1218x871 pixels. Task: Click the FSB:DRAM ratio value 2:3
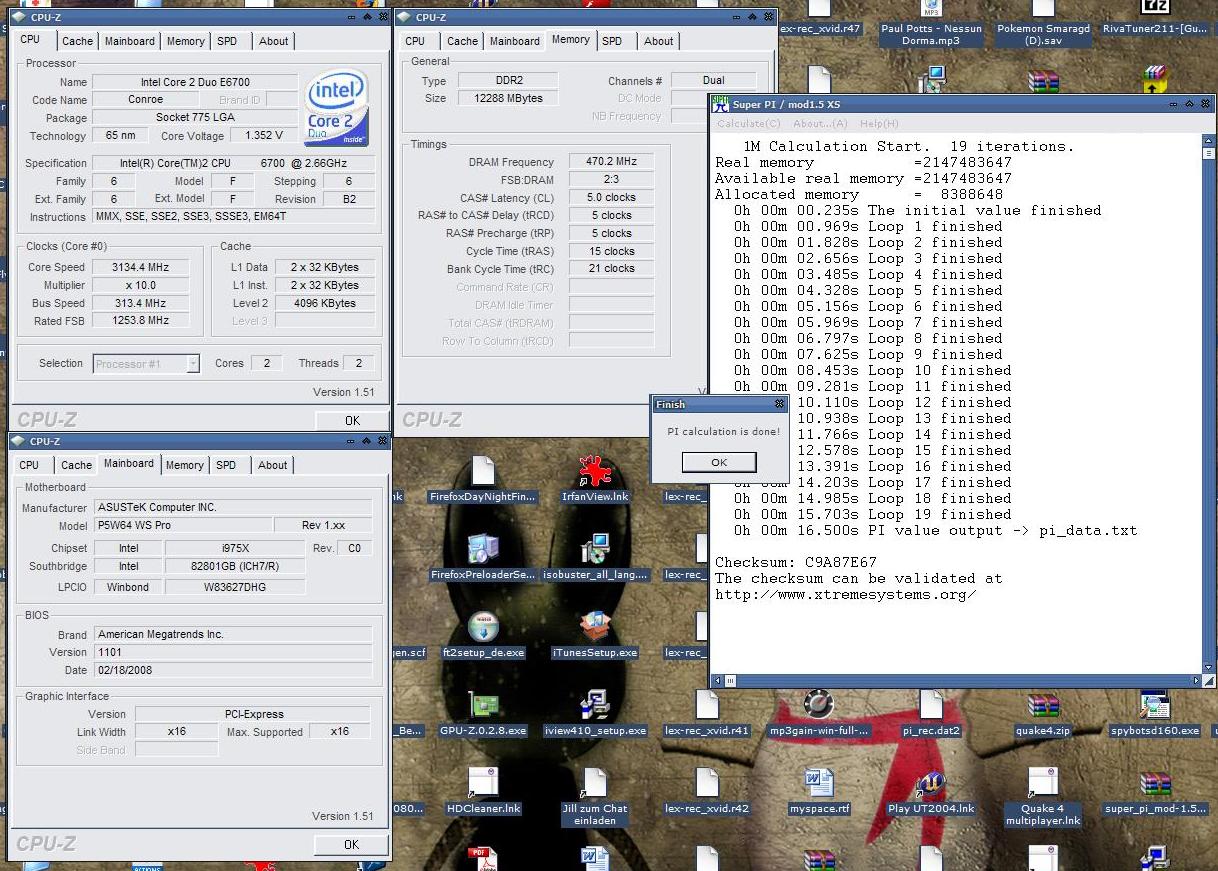[613, 180]
